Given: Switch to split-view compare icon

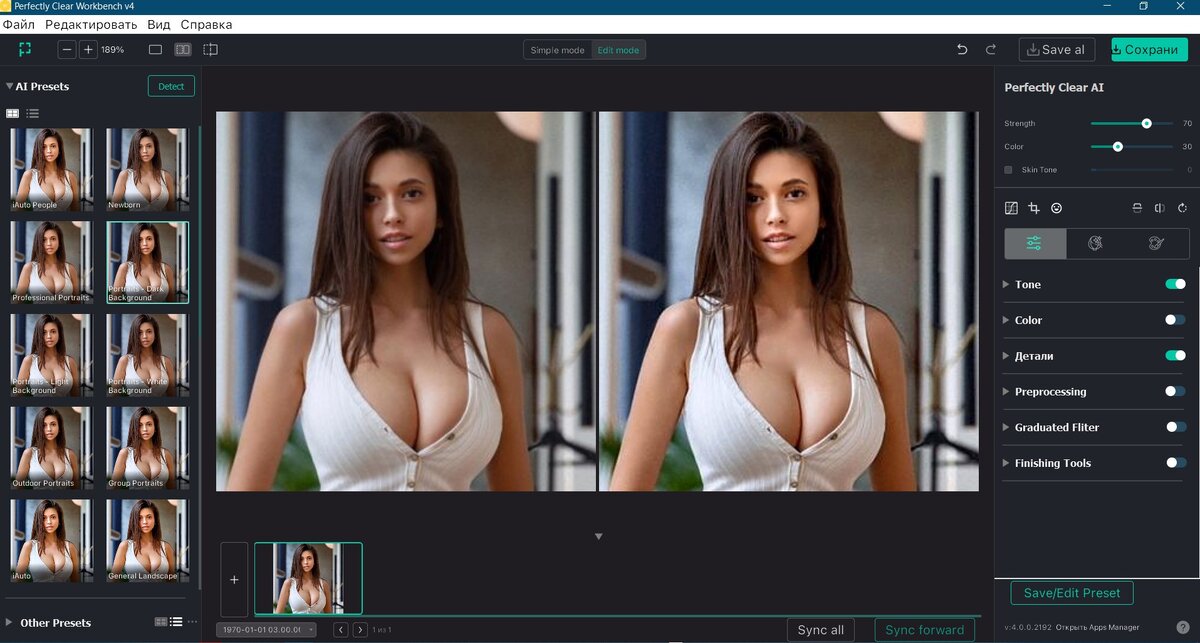Looking at the screenshot, I should (x=210, y=49).
